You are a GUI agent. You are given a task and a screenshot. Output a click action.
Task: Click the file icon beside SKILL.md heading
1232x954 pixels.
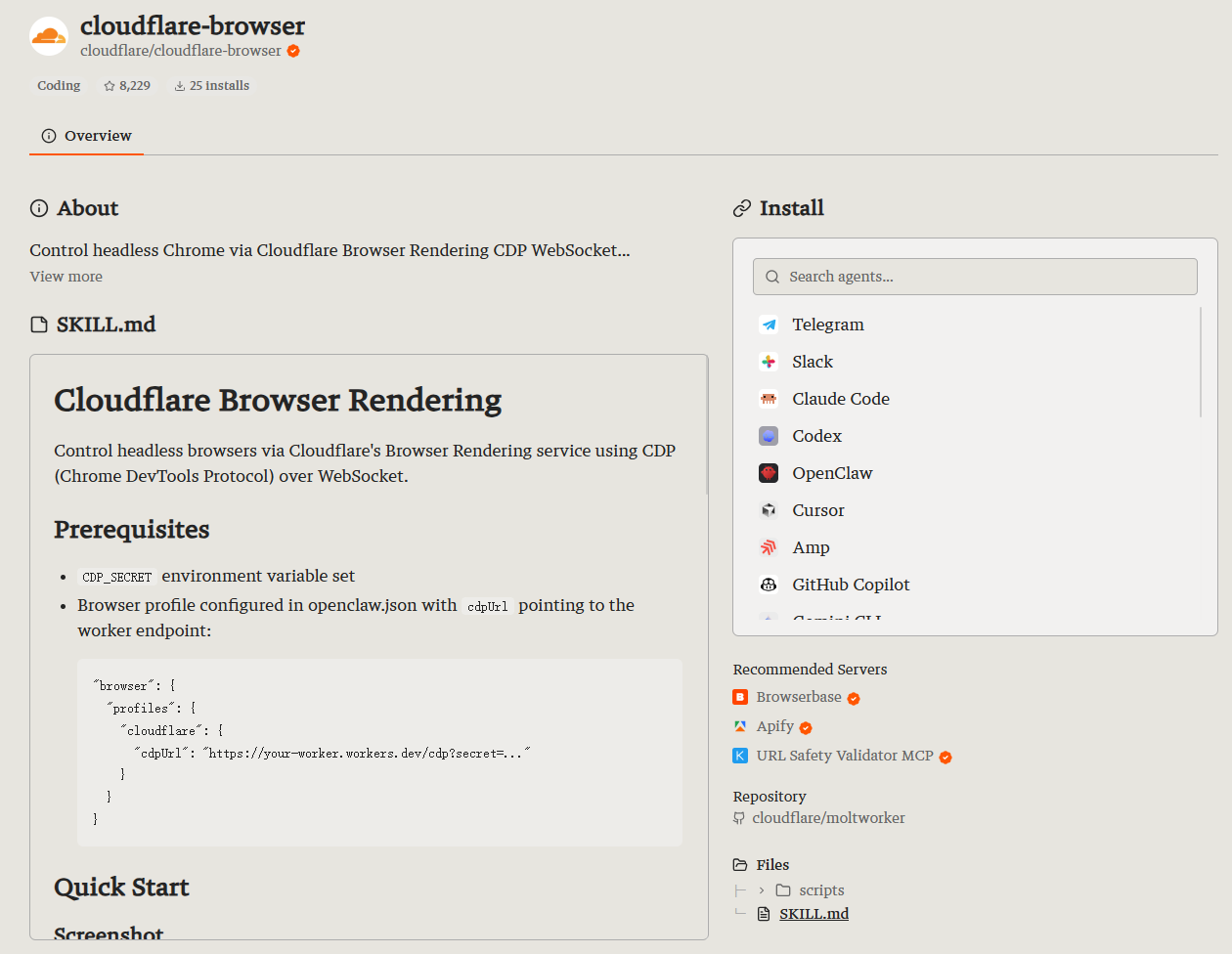(39, 325)
